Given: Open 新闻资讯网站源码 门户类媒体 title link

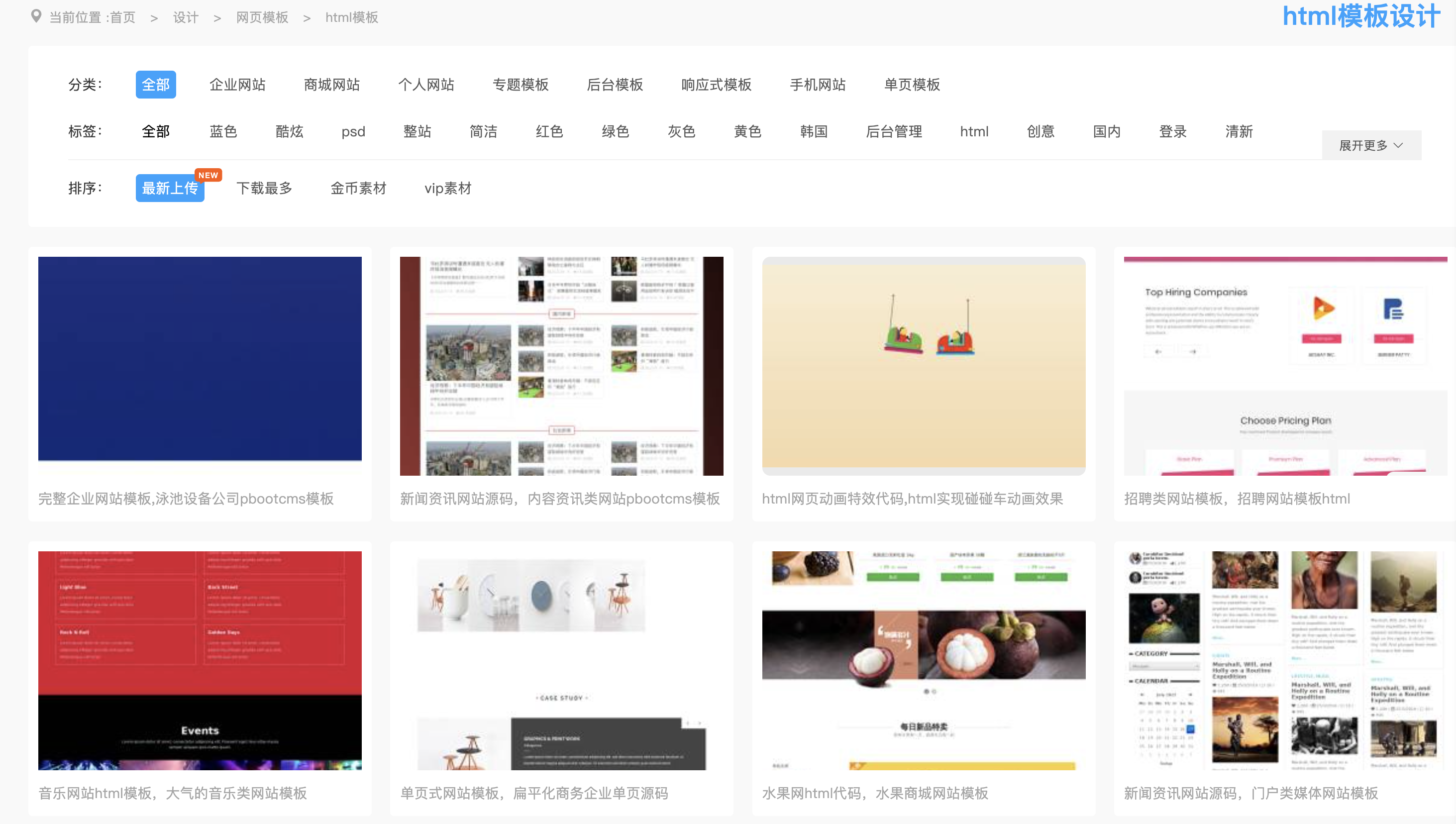Looking at the screenshot, I should point(1250,793).
